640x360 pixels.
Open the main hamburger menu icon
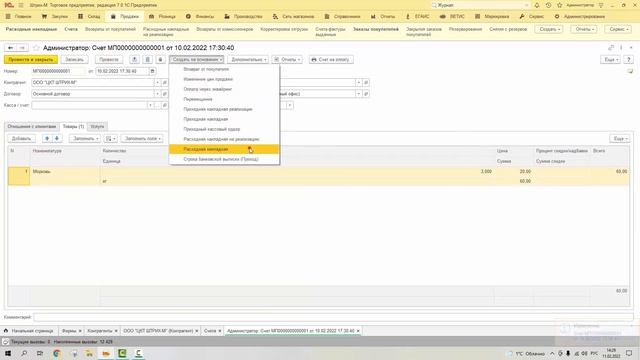pyautogui.click(x=21, y=5)
